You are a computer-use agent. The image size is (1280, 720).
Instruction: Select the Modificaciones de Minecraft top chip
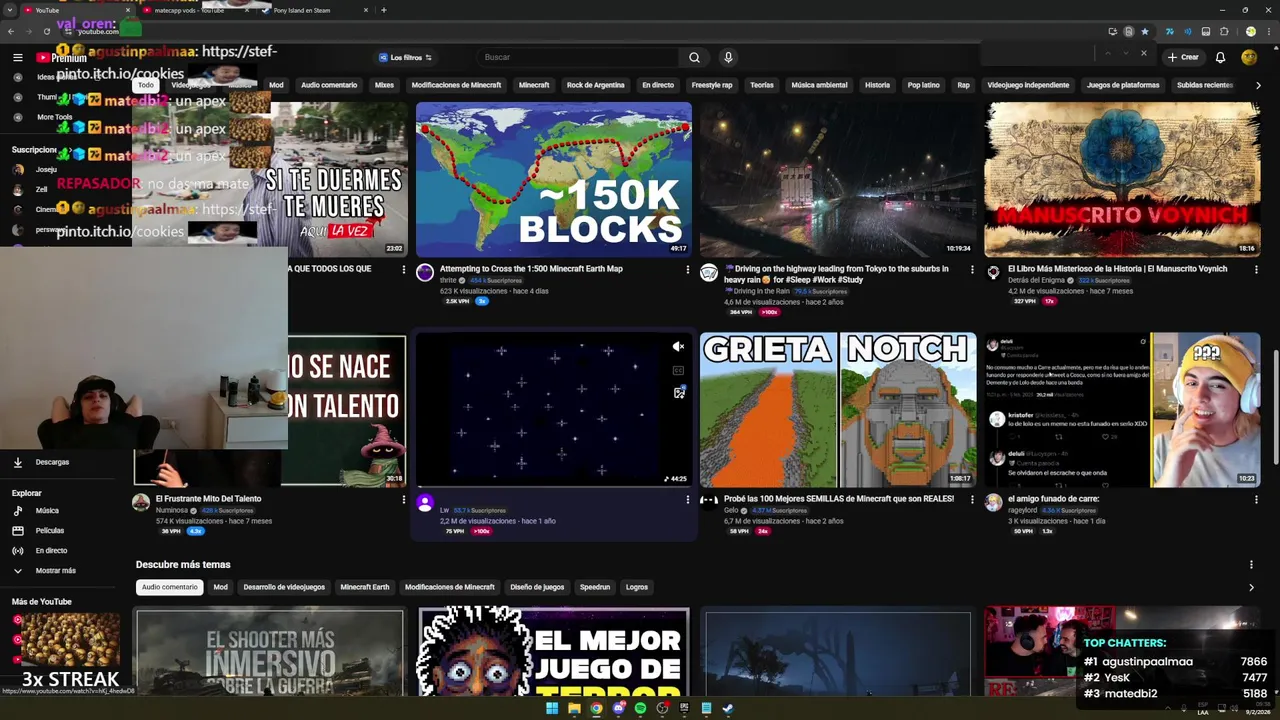(456, 85)
